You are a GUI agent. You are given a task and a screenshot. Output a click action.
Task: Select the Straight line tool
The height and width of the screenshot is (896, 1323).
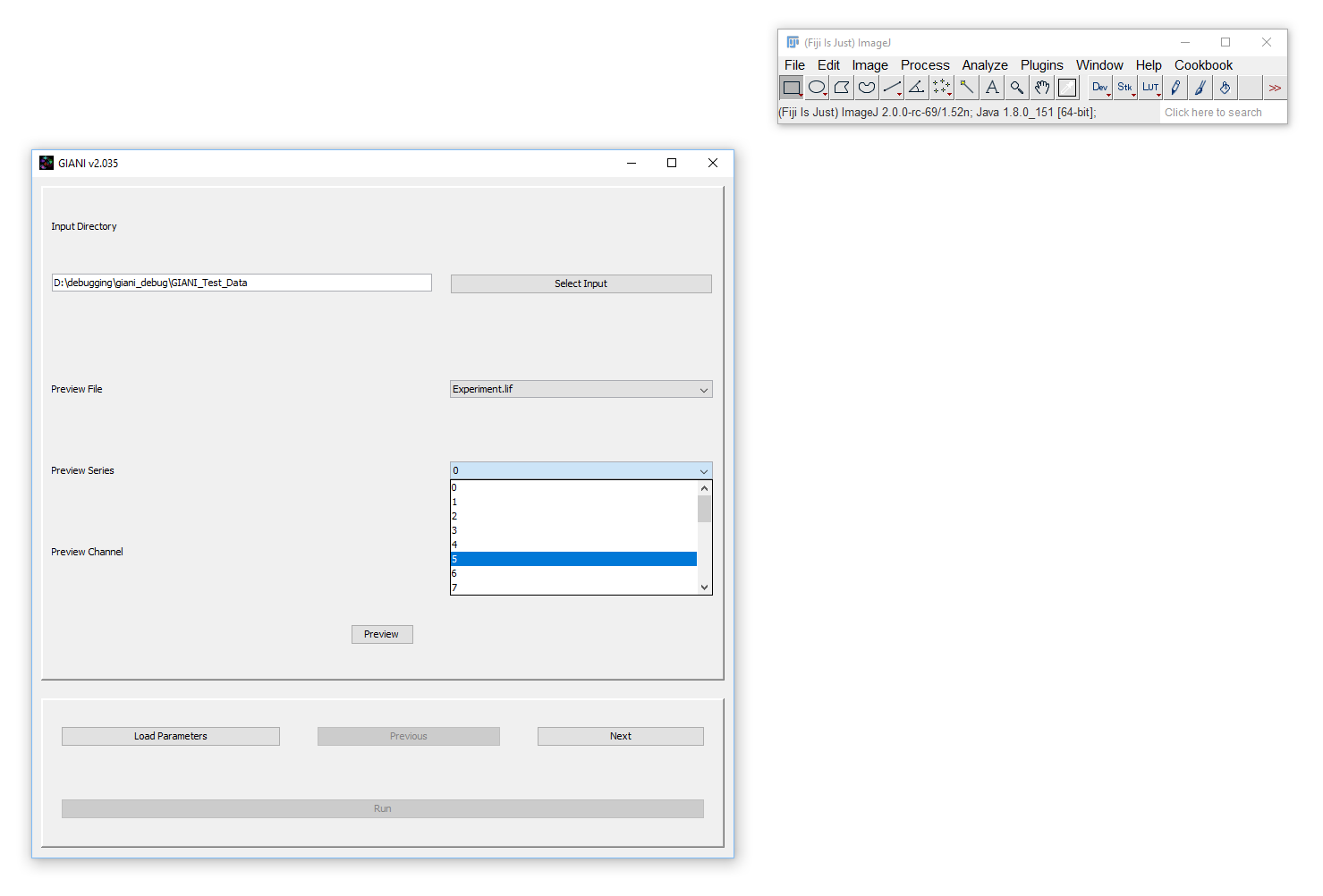(x=892, y=88)
